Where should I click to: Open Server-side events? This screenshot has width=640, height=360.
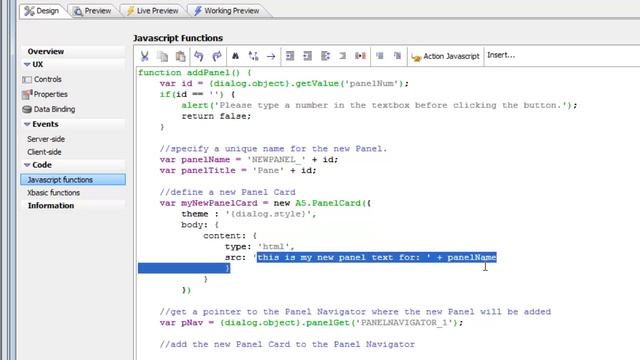[x=46, y=139]
